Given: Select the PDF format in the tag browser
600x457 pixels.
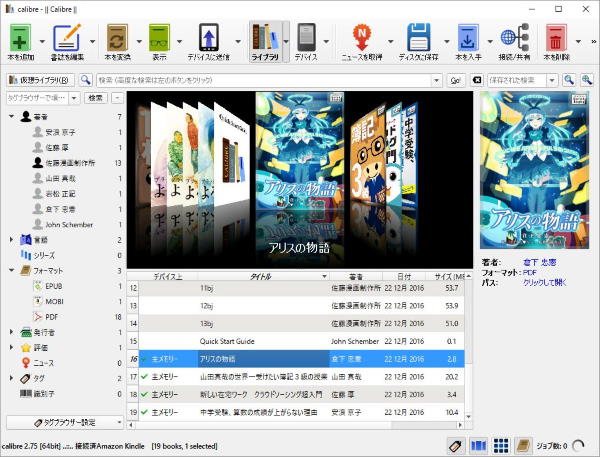Looking at the screenshot, I should pos(52,316).
